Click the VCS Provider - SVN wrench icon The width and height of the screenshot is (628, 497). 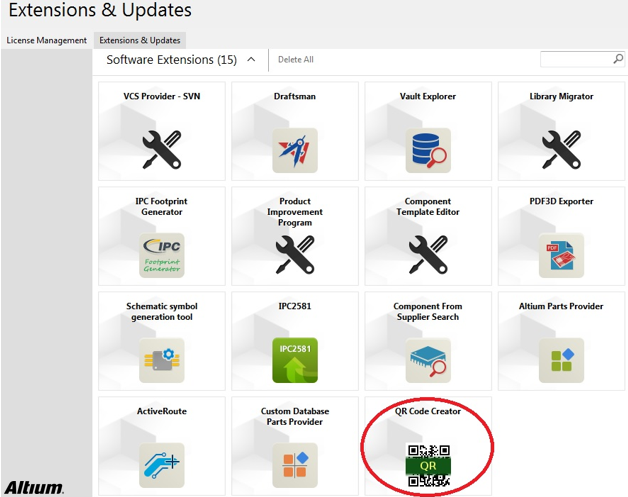point(162,150)
